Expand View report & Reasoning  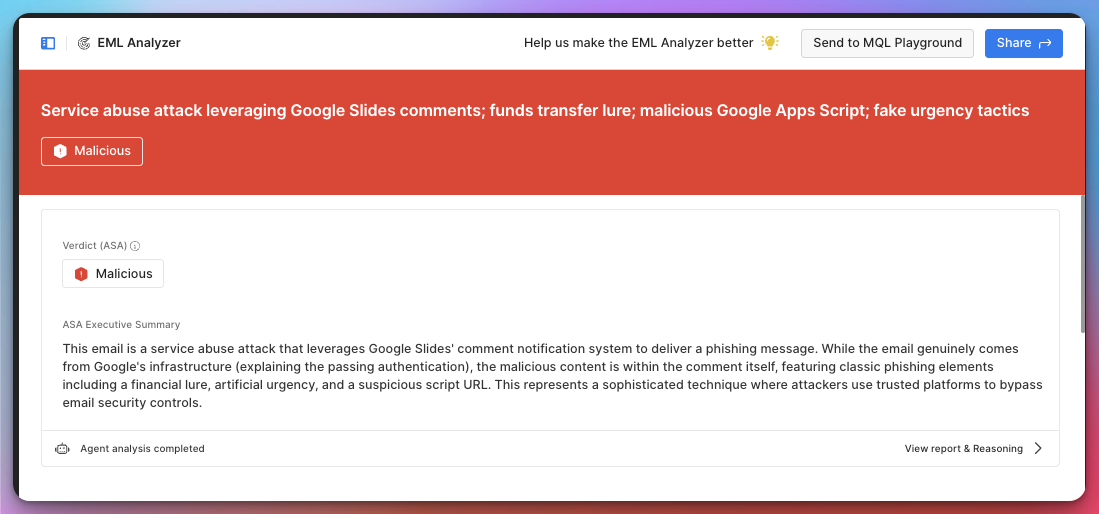pos(974,449)
